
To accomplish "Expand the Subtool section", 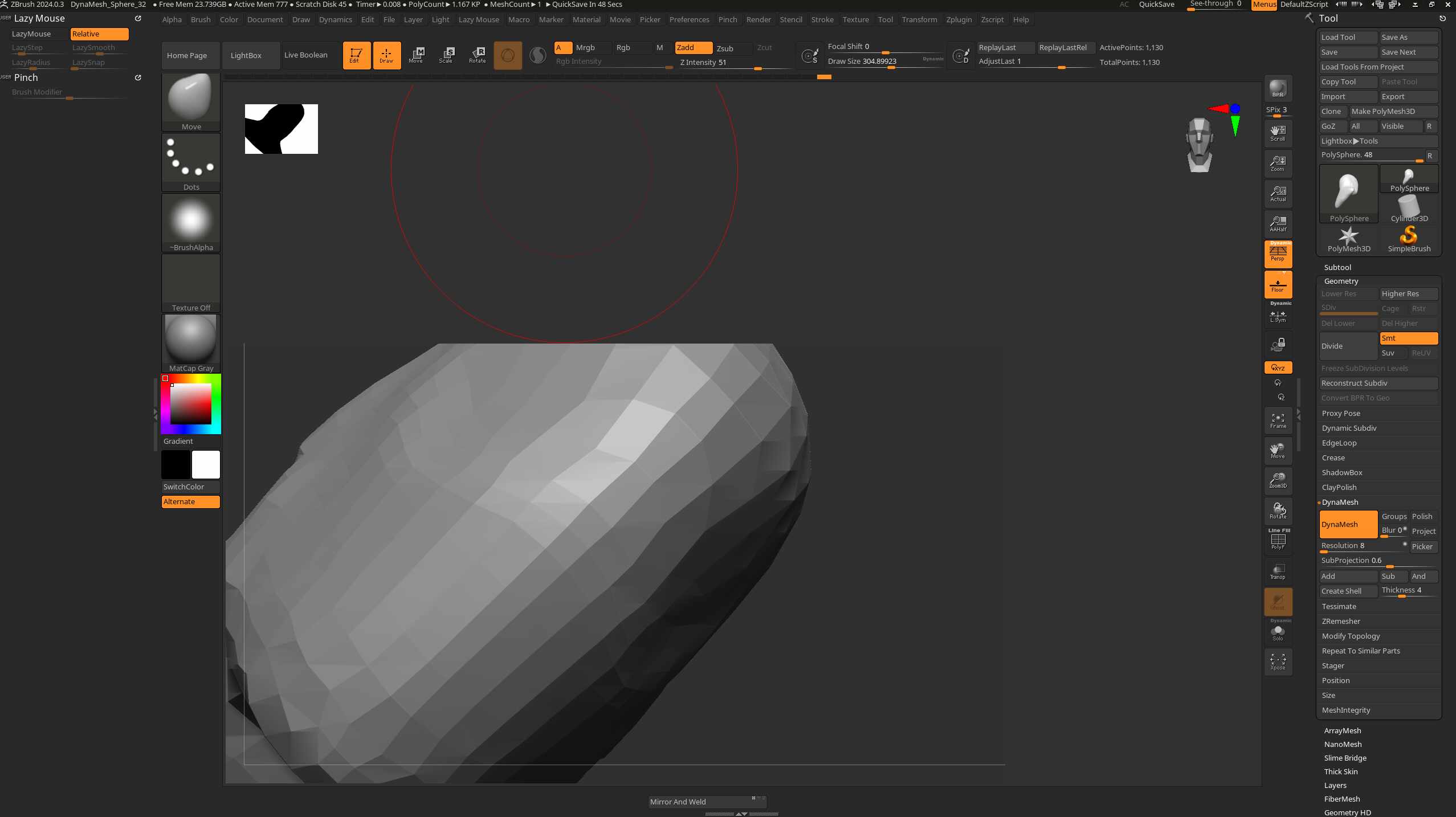I will coord(1337,267).
